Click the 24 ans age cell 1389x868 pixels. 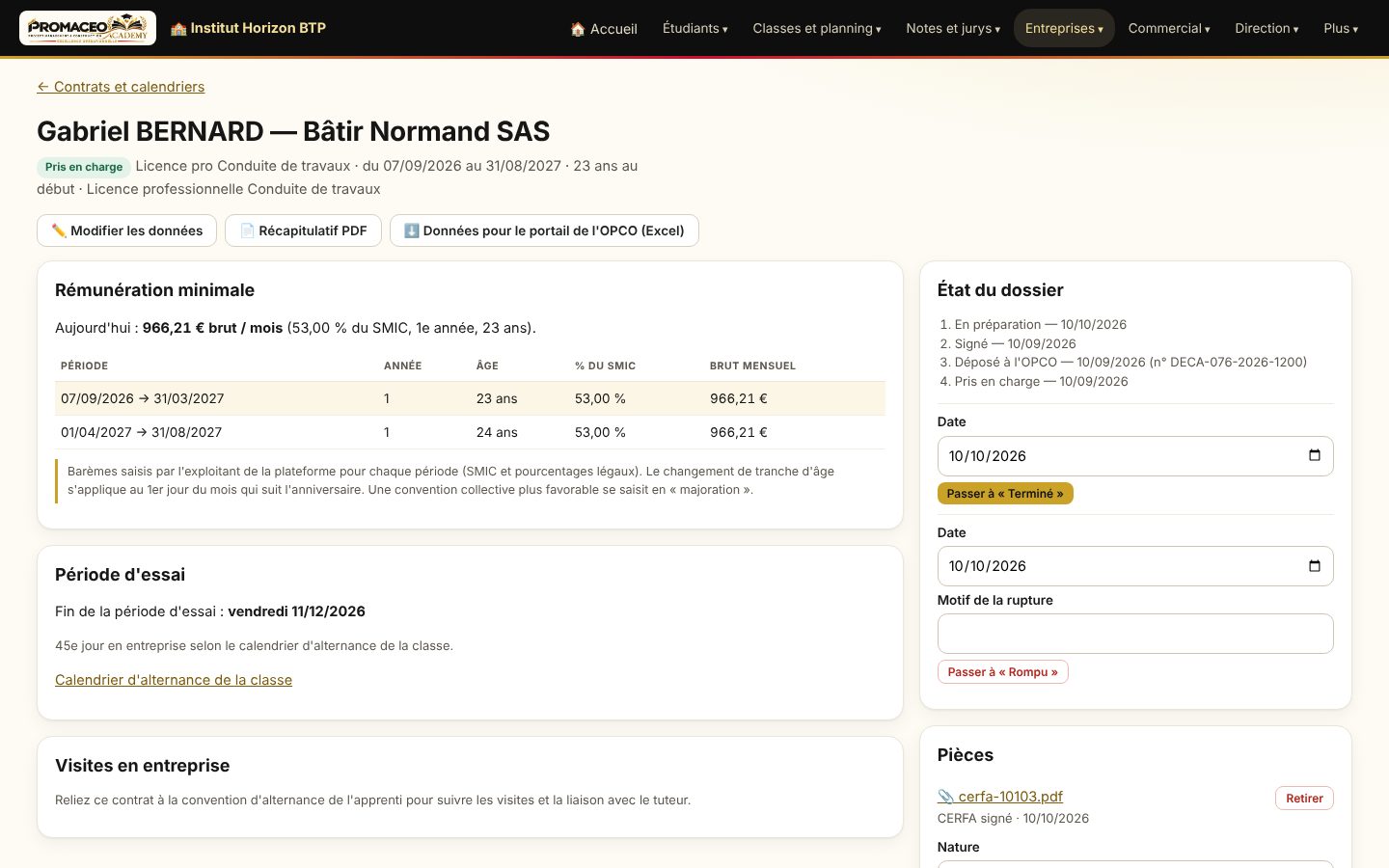click(x=497, y=432)
